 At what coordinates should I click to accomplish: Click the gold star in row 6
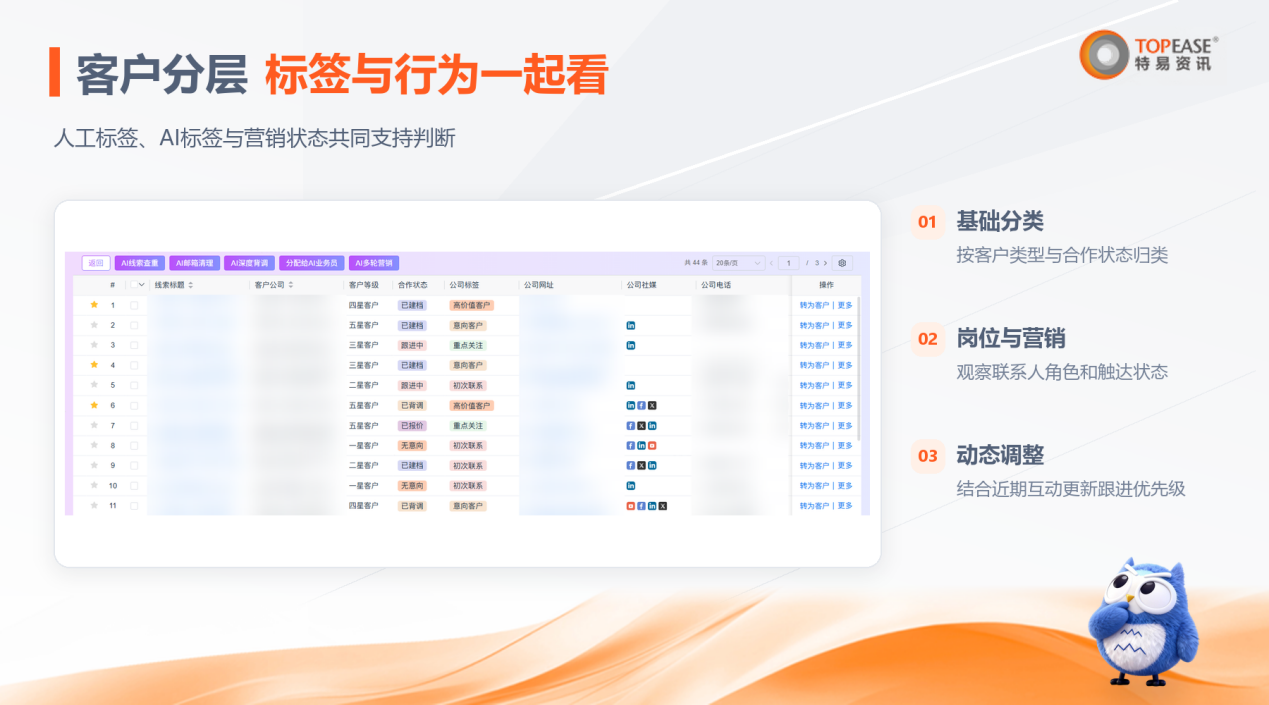coord(94,405)
